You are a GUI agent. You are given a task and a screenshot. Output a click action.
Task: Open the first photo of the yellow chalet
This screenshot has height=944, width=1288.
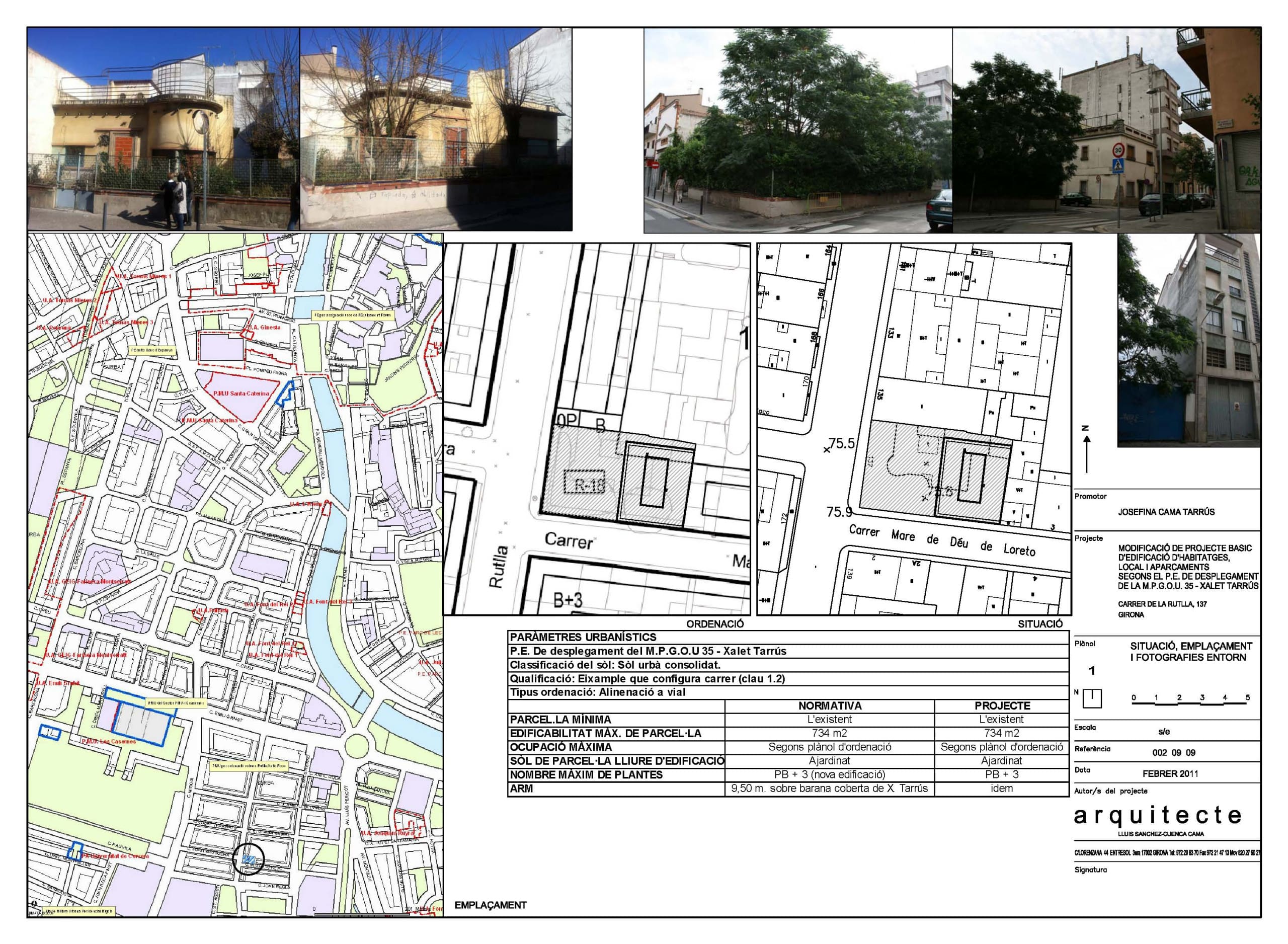pos(164,129)
